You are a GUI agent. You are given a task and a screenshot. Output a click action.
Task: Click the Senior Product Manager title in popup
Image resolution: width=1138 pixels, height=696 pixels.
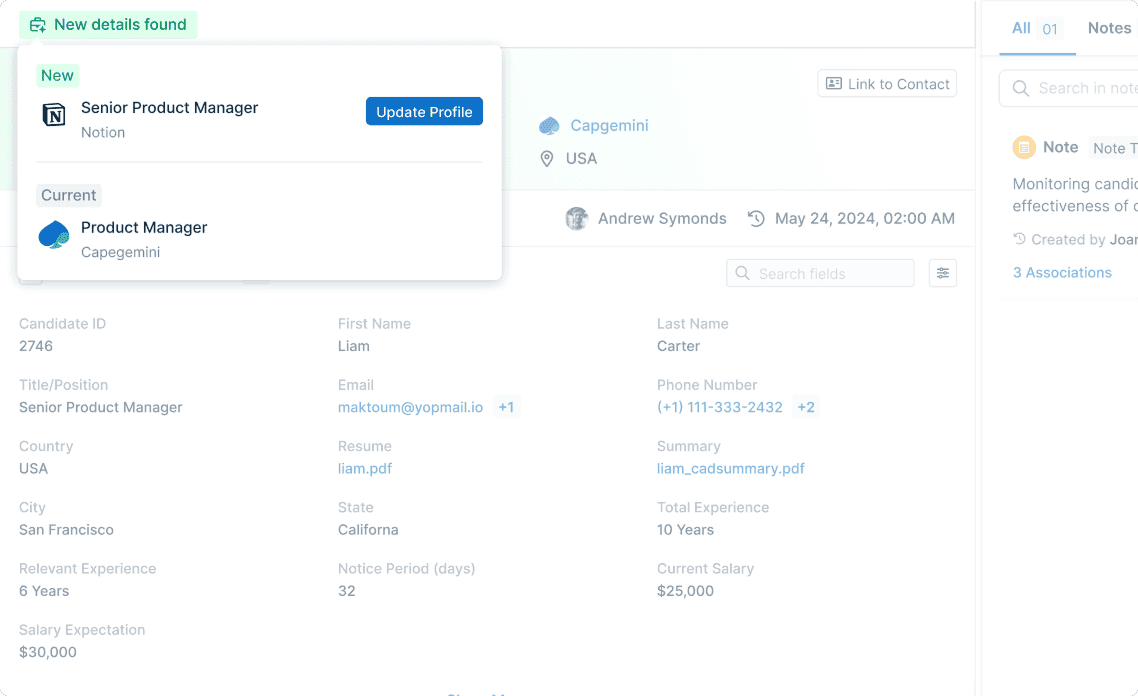(x=169, y=107)
